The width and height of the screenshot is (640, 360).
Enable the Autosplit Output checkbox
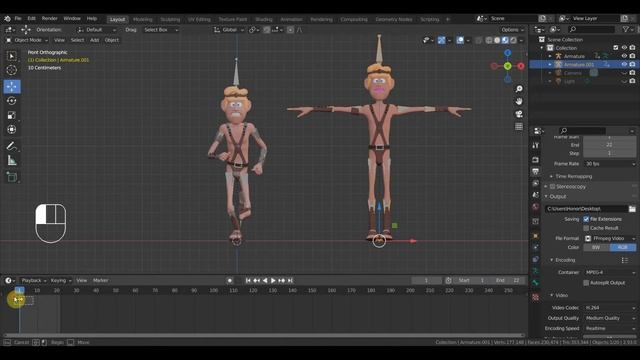coord(586,283)
